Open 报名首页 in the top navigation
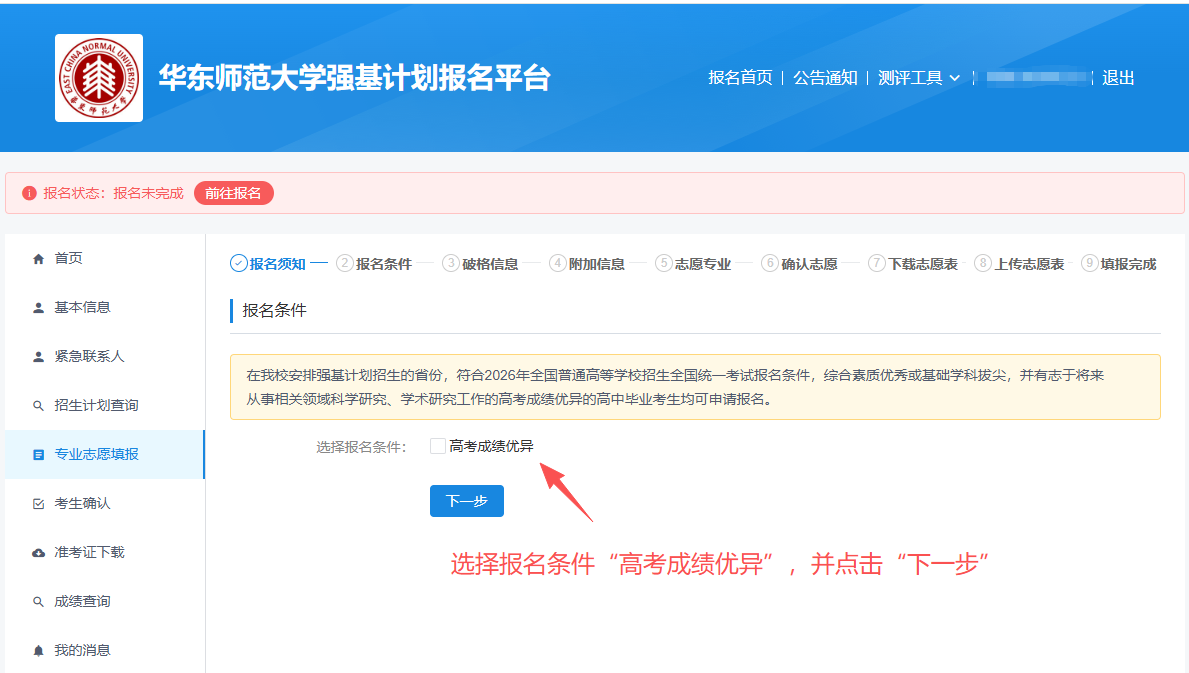The width and height of the screenshot is (1189, 673). point(740,78)
